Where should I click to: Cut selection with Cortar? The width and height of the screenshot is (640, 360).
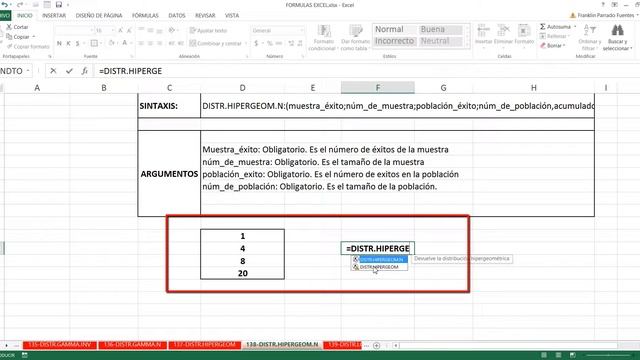tap(17, 27)
